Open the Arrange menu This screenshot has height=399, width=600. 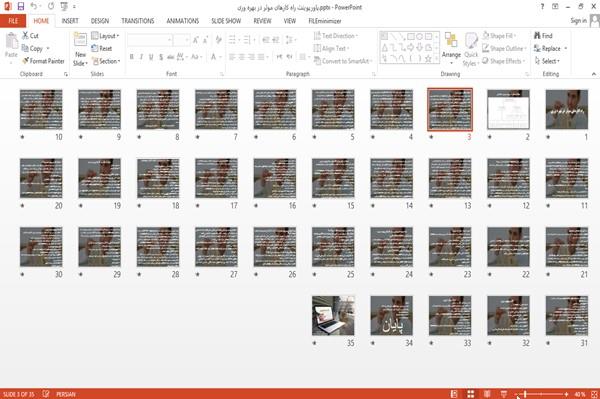451,49
